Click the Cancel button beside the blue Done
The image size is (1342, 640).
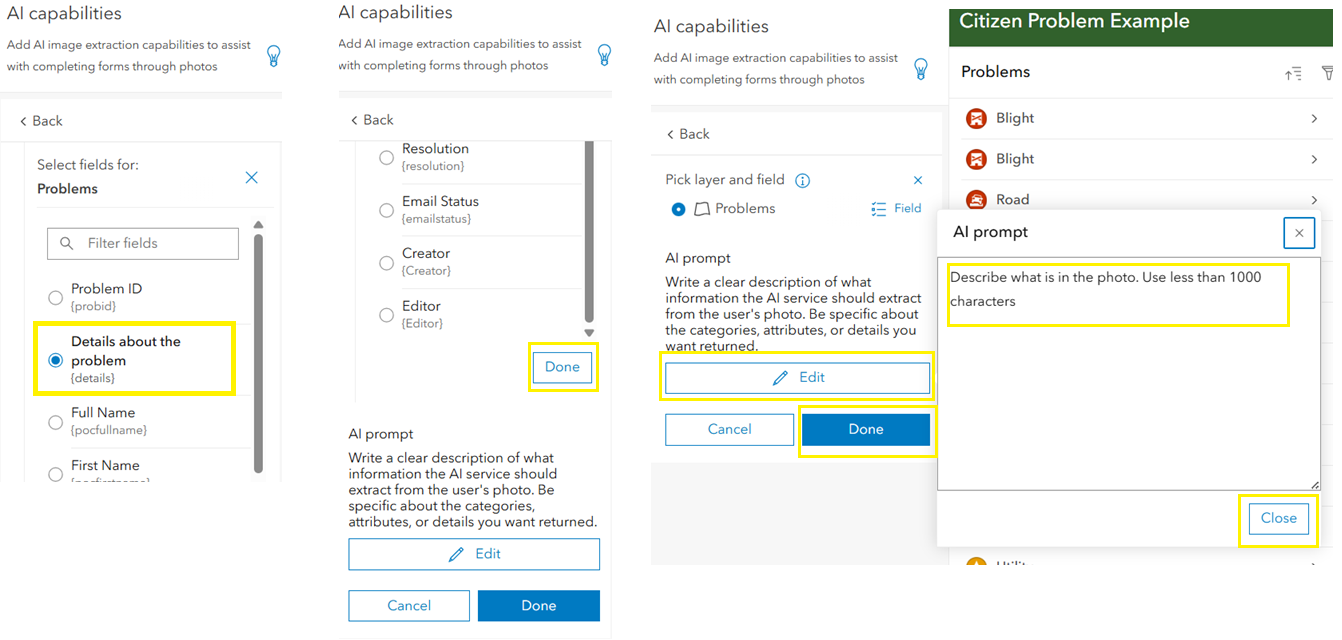(729, 429)
